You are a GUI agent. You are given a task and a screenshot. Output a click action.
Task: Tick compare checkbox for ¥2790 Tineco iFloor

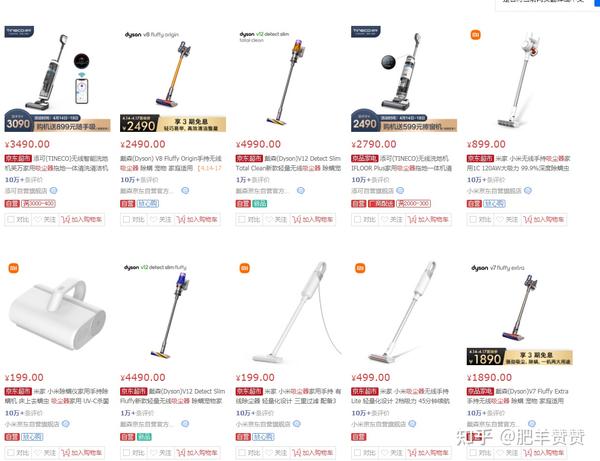(x=357, y=220)
